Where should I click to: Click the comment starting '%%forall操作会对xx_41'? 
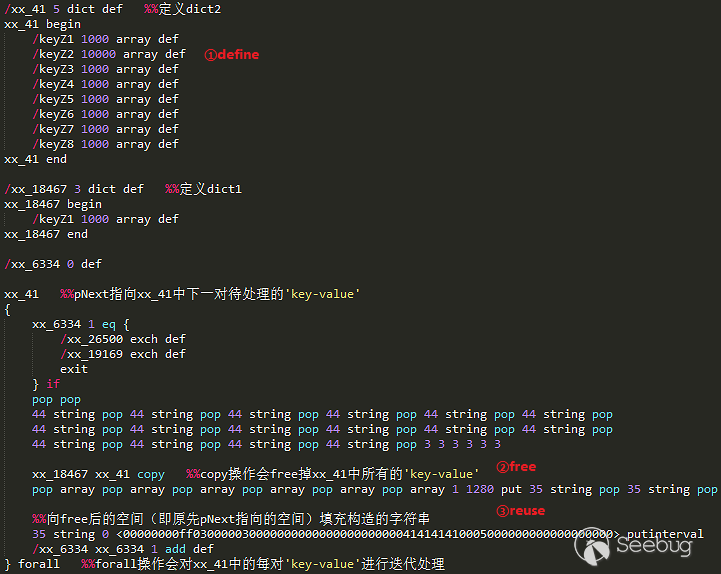(263, 564)
